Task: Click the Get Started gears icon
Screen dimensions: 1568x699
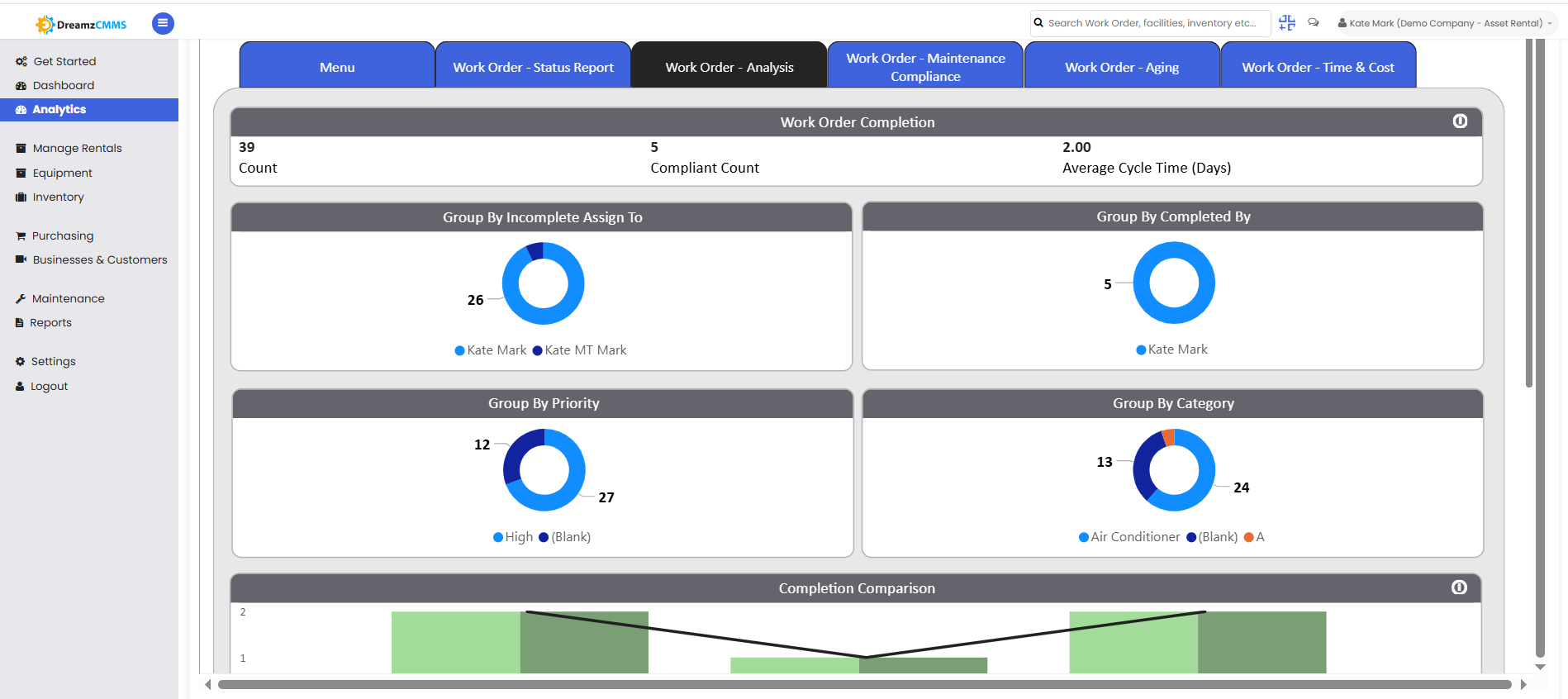Action: pos(21,61)
